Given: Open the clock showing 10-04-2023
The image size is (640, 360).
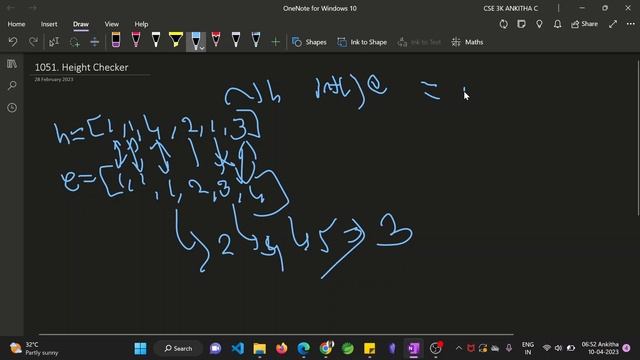Looking at the screenshot, I should (x=600, y=348).
